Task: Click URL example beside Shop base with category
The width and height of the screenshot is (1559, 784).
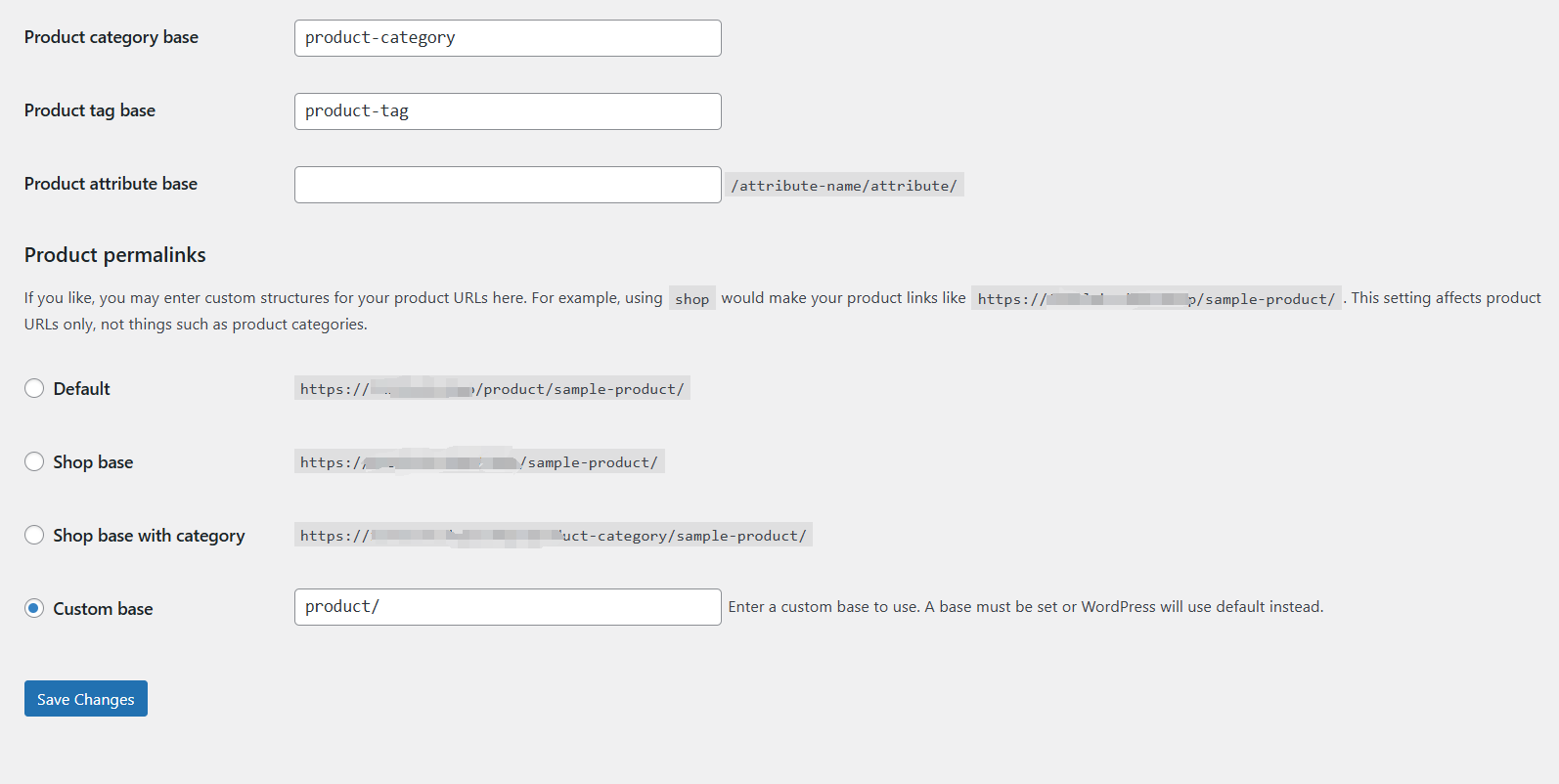Action: [554, 535]
